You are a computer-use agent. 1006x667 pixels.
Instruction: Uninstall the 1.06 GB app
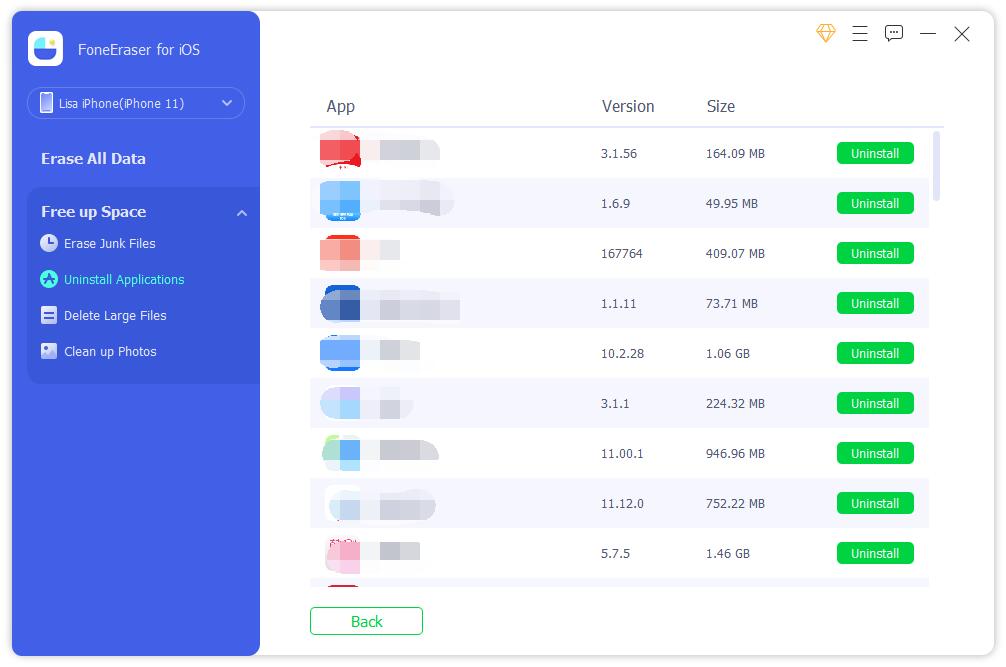tap(875, 353)
